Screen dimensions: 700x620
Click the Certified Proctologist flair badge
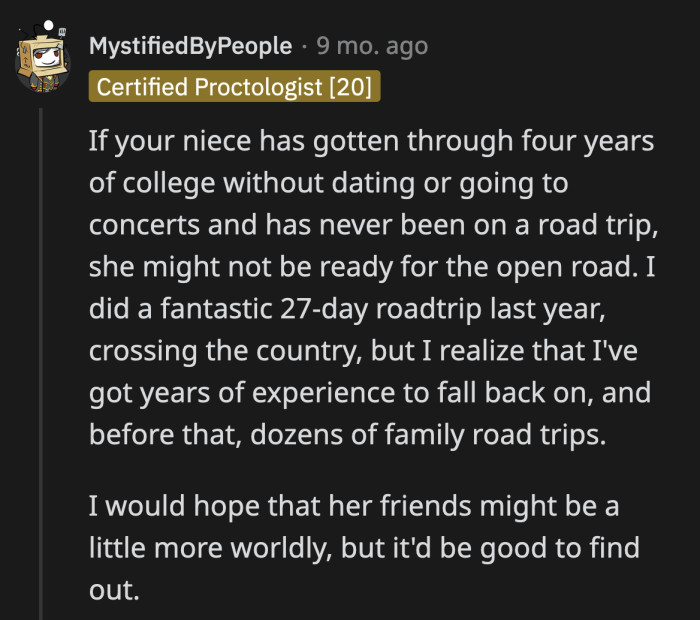[235, 88]
